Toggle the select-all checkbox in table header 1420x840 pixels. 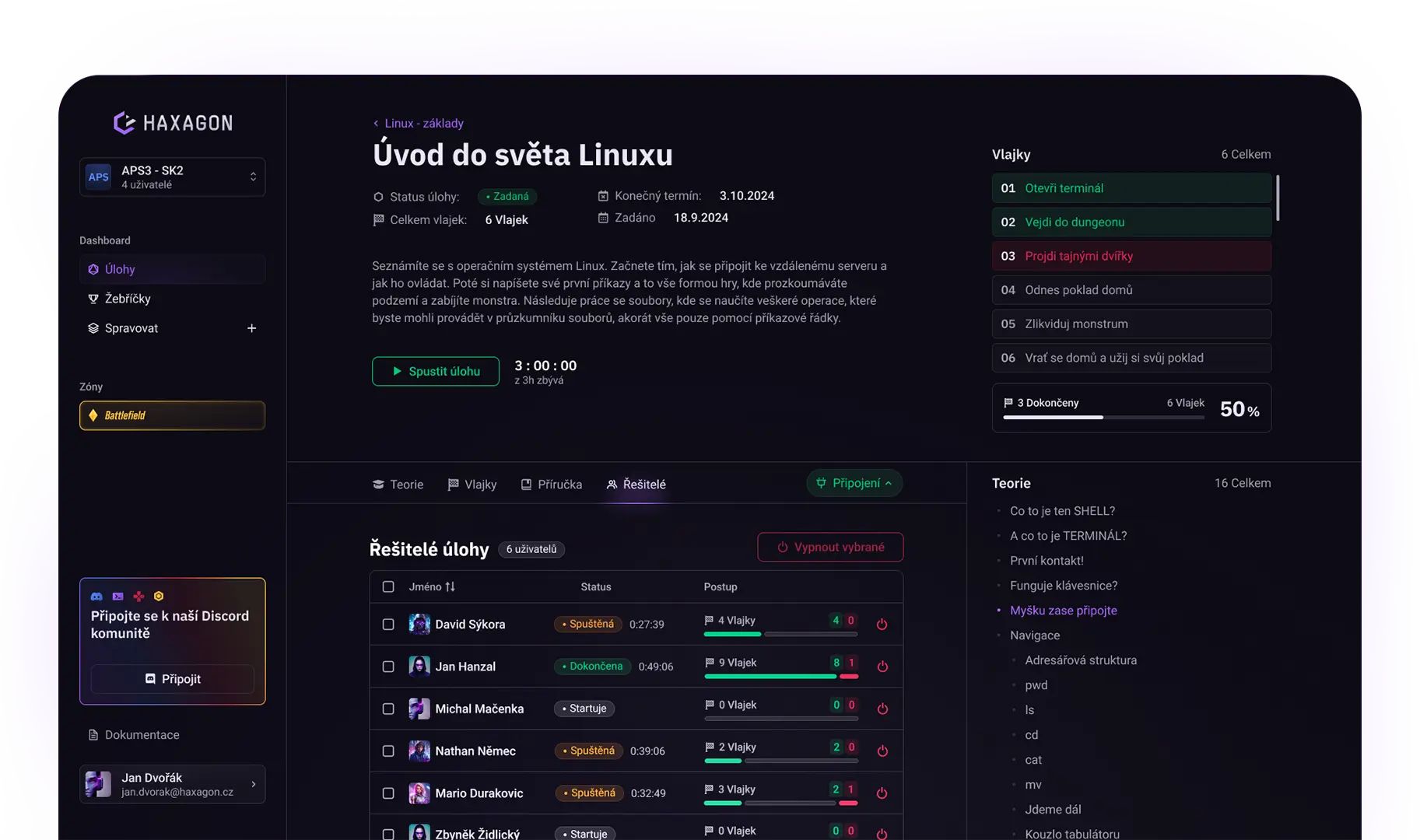click(x=388, y=586)
